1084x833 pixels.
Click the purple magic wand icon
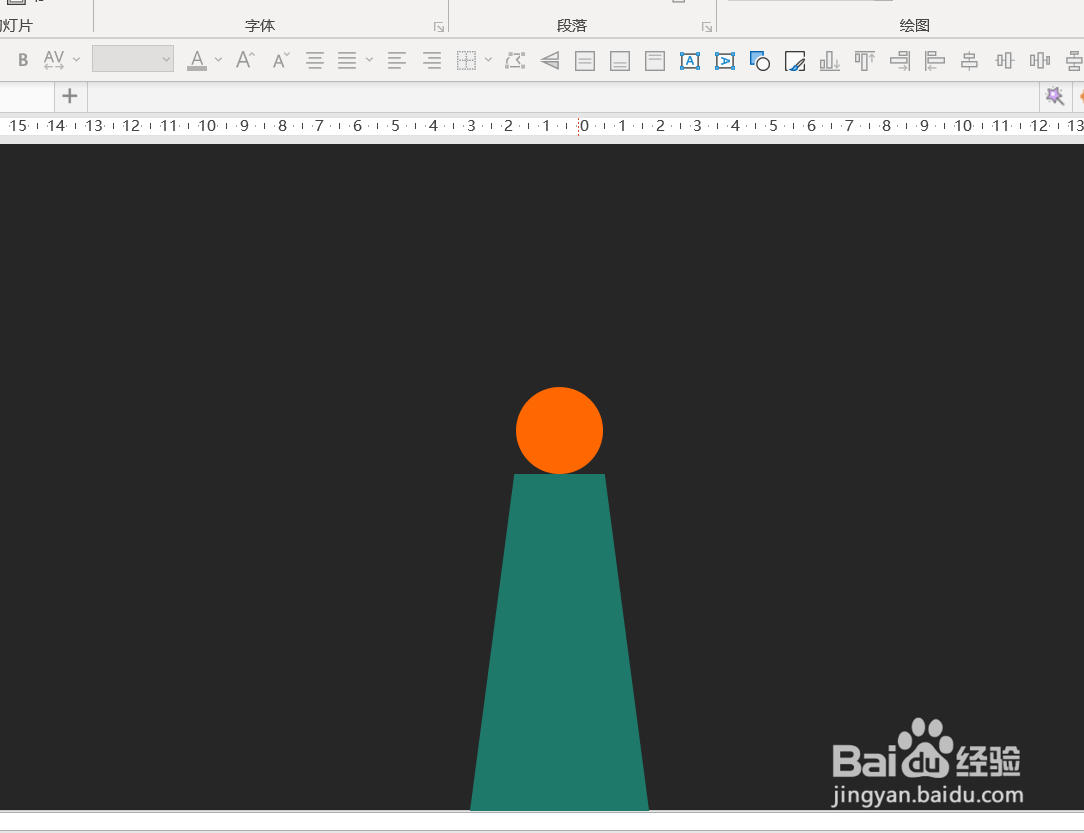pyautogui.click(x=1054, y=95)
